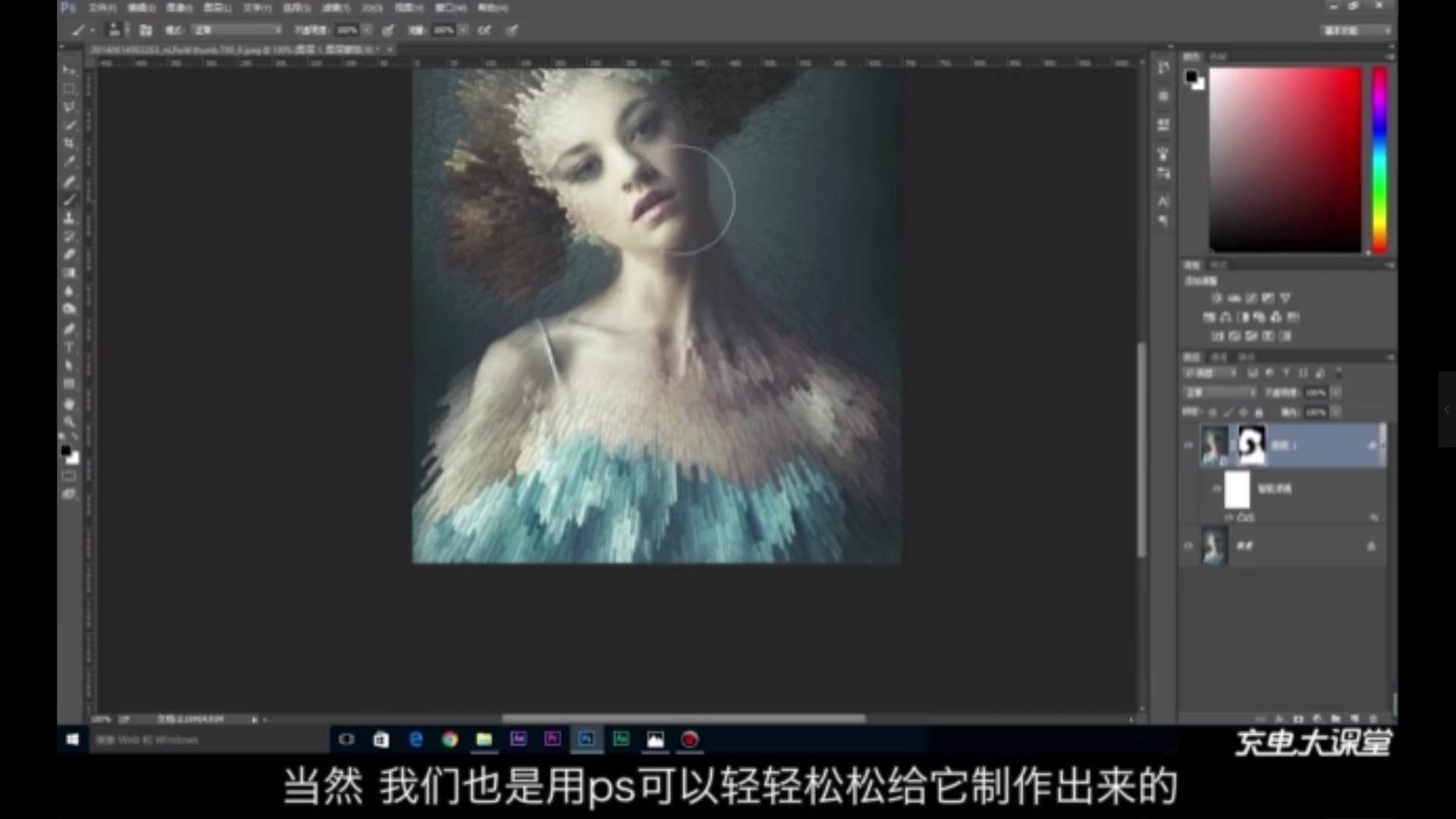The width and height of the screenshot is (1456, 819).
Task: Select the Horizontal Type tool
Action: (x=69, y=347)
